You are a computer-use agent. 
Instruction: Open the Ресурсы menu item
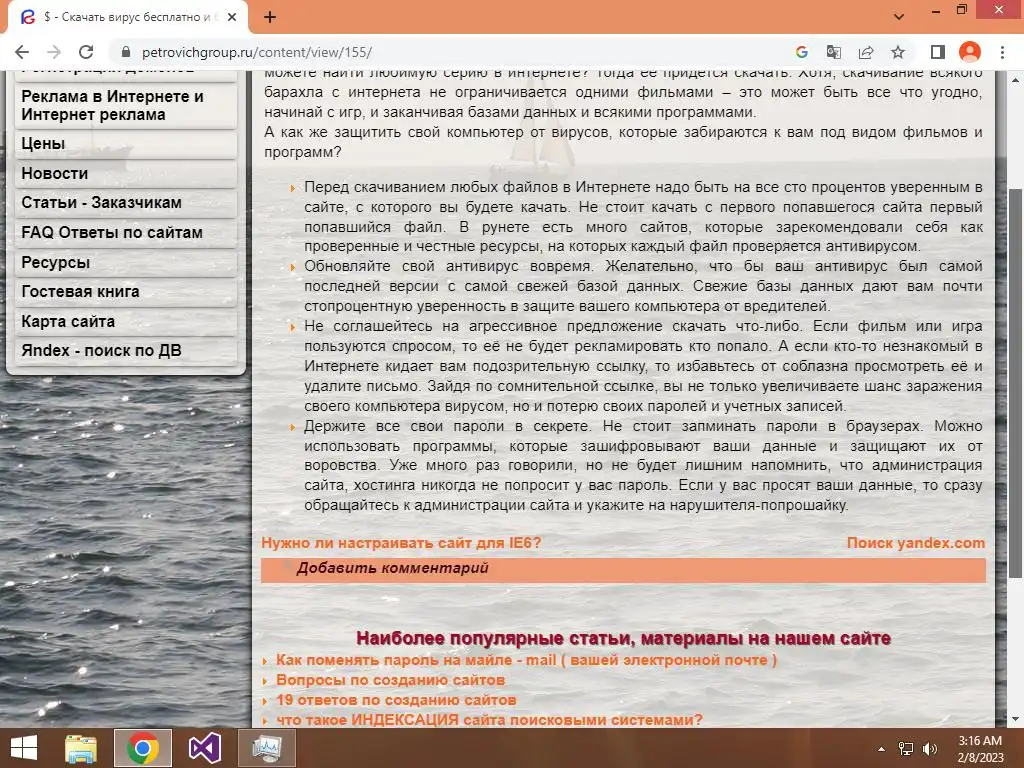[x=125, y=262]
